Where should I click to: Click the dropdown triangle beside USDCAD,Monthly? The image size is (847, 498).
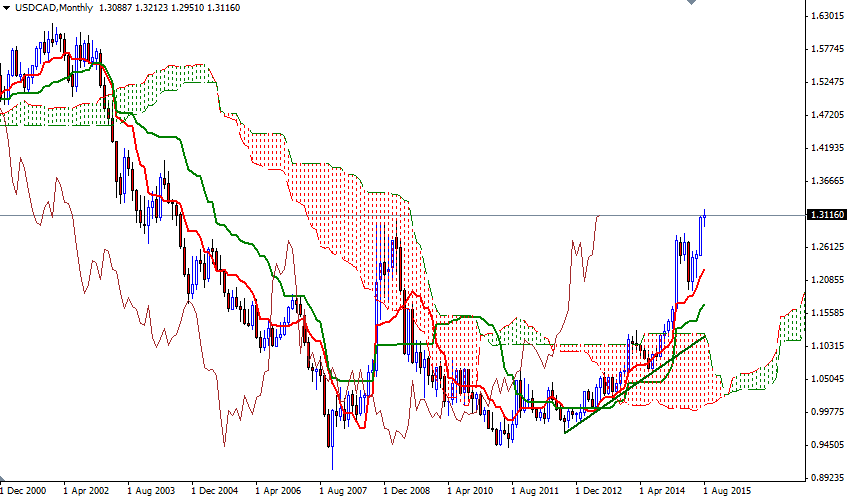pyautogui.click(x=6, y=8)
